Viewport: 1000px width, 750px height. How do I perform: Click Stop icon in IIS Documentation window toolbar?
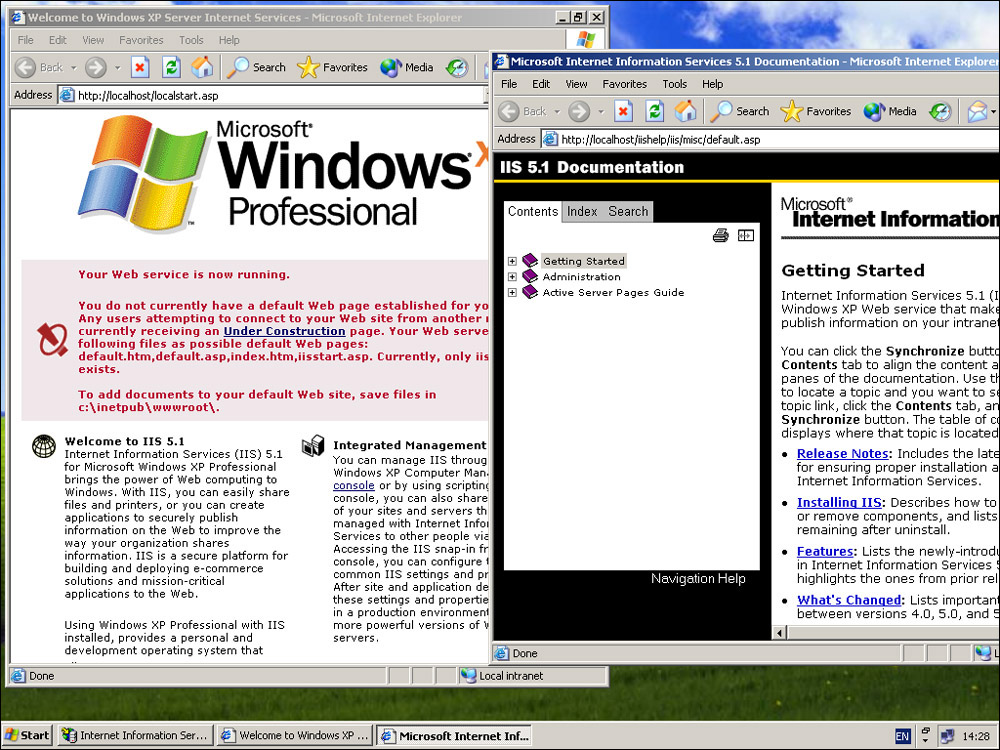pos(623,111)
